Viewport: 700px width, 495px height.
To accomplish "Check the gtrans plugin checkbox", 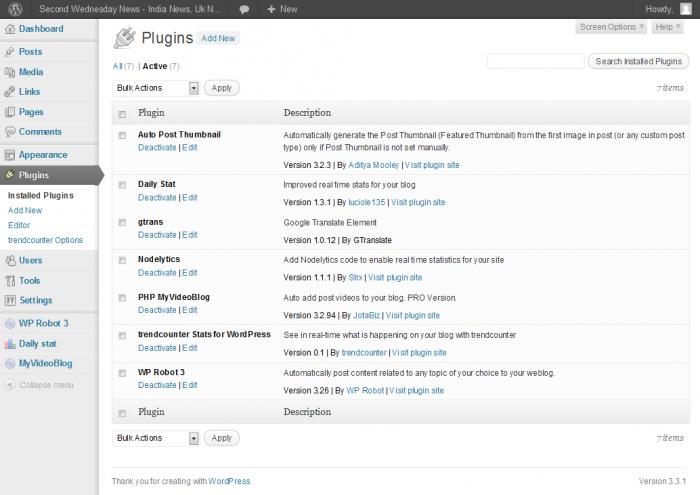I will pos(122,222).
